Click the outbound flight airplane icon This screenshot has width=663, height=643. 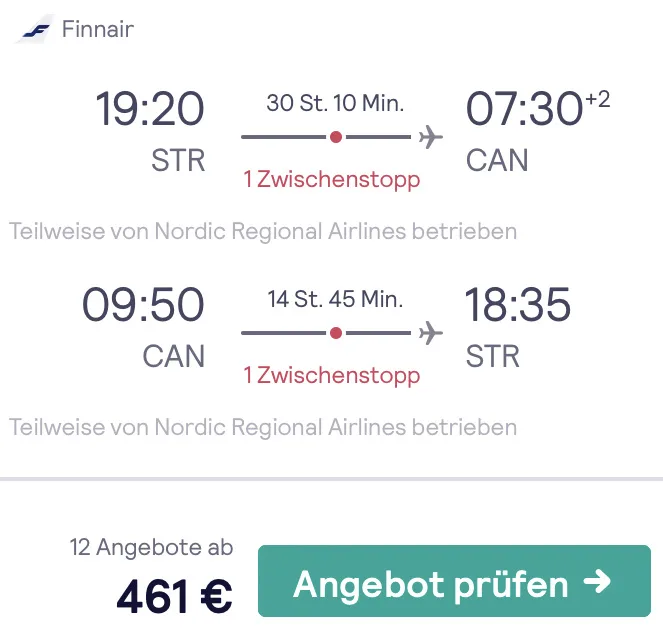431,136
